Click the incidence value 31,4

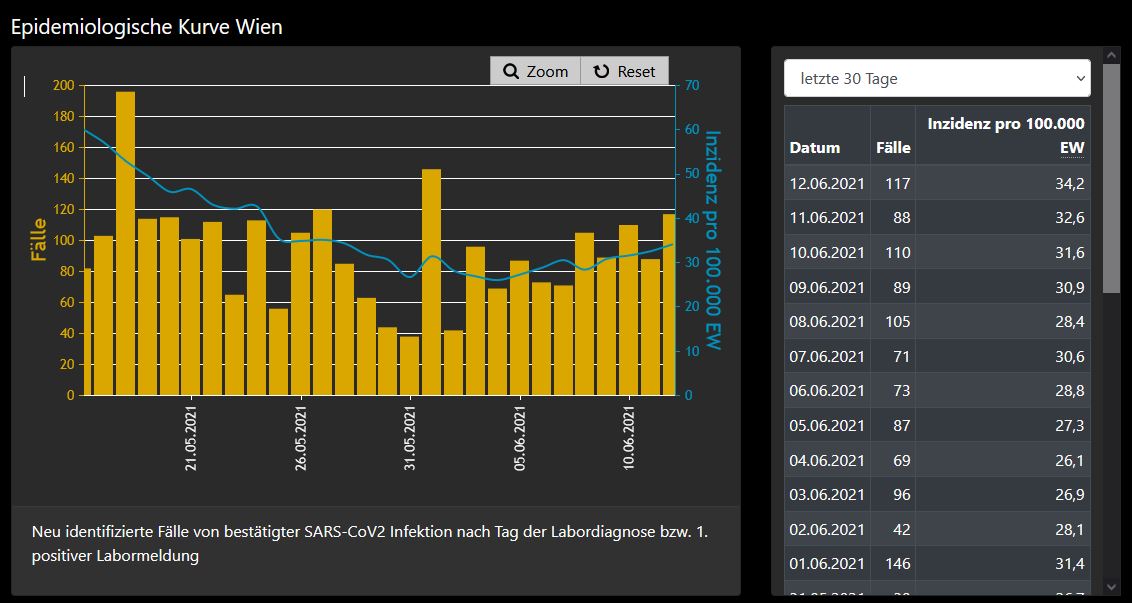click(1070, 563)
